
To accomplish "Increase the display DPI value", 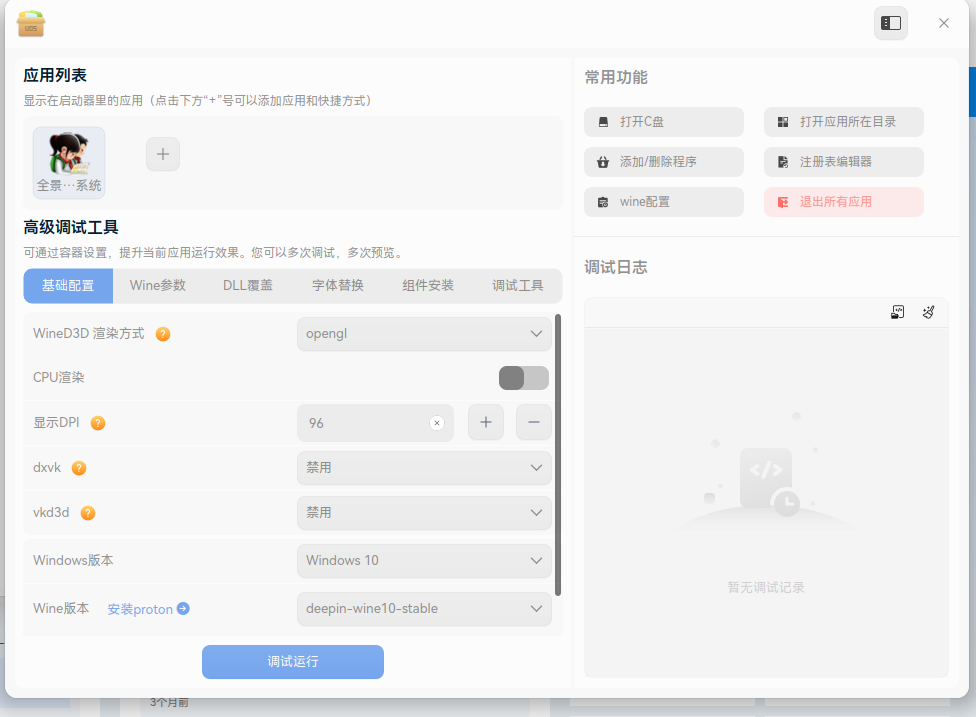I will [486, 422].
